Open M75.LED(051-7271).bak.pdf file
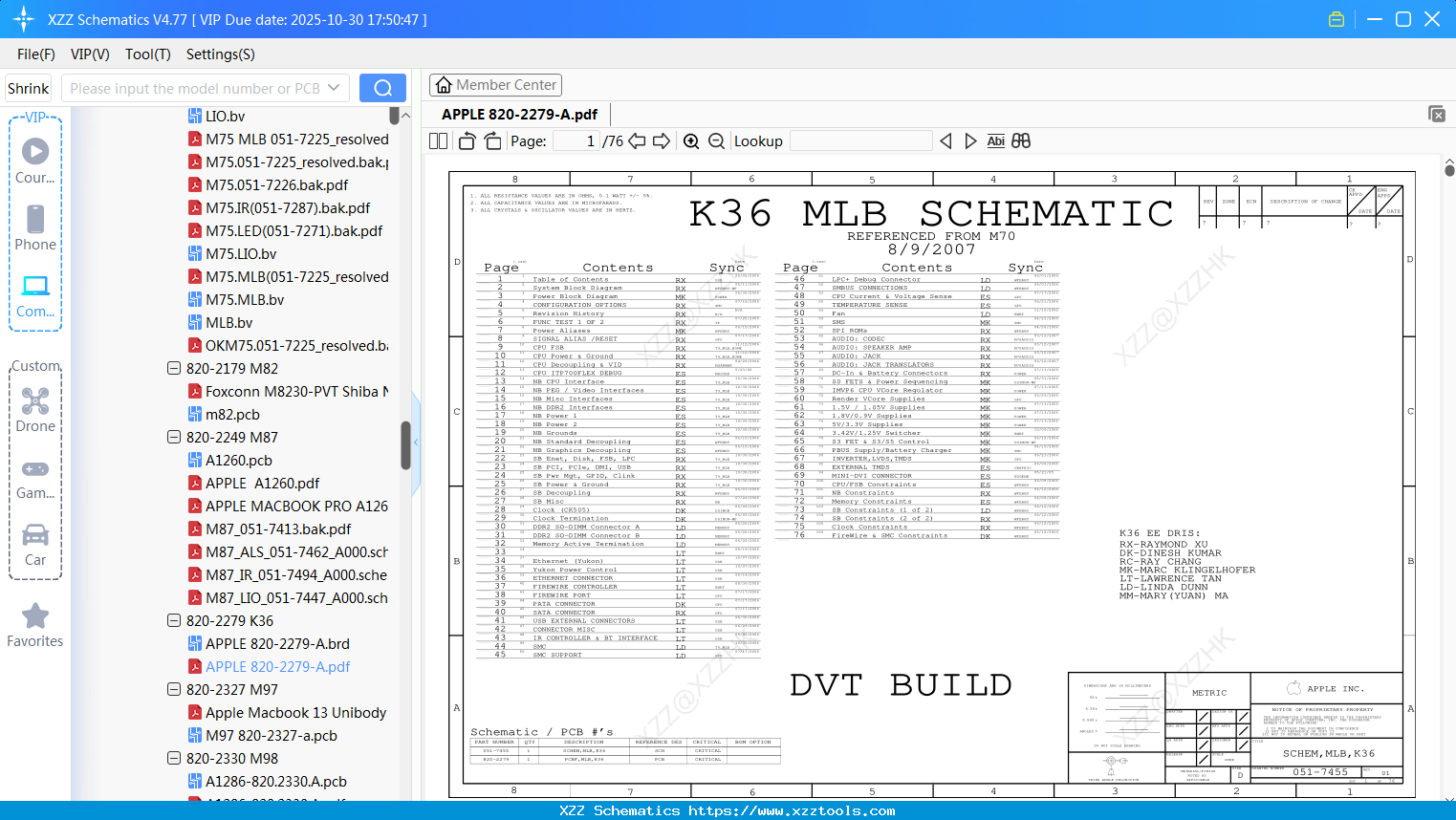Screen dimensions: 1456x820 [293, 230]
